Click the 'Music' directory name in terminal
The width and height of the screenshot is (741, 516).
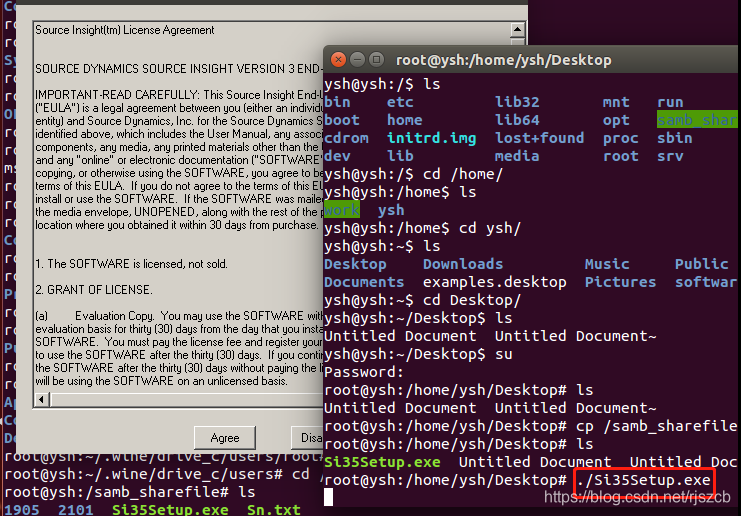(x=607, y=264)
